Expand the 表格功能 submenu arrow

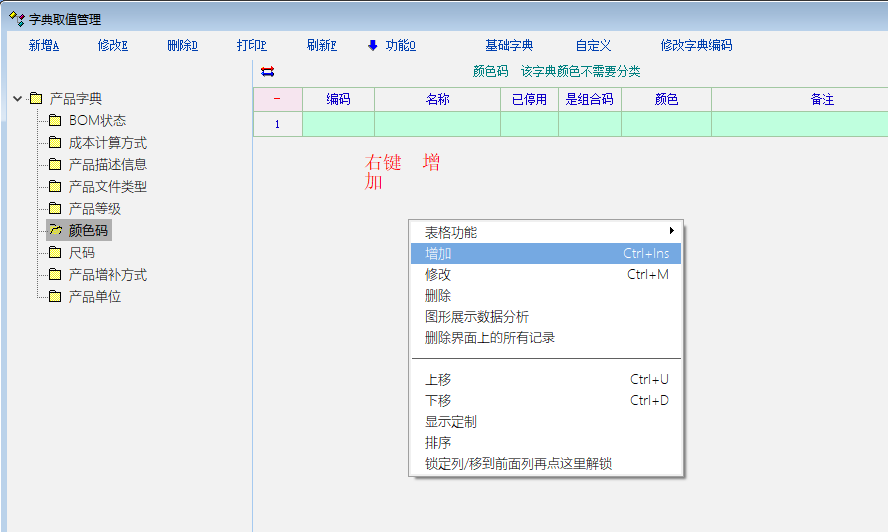(671, 231)
